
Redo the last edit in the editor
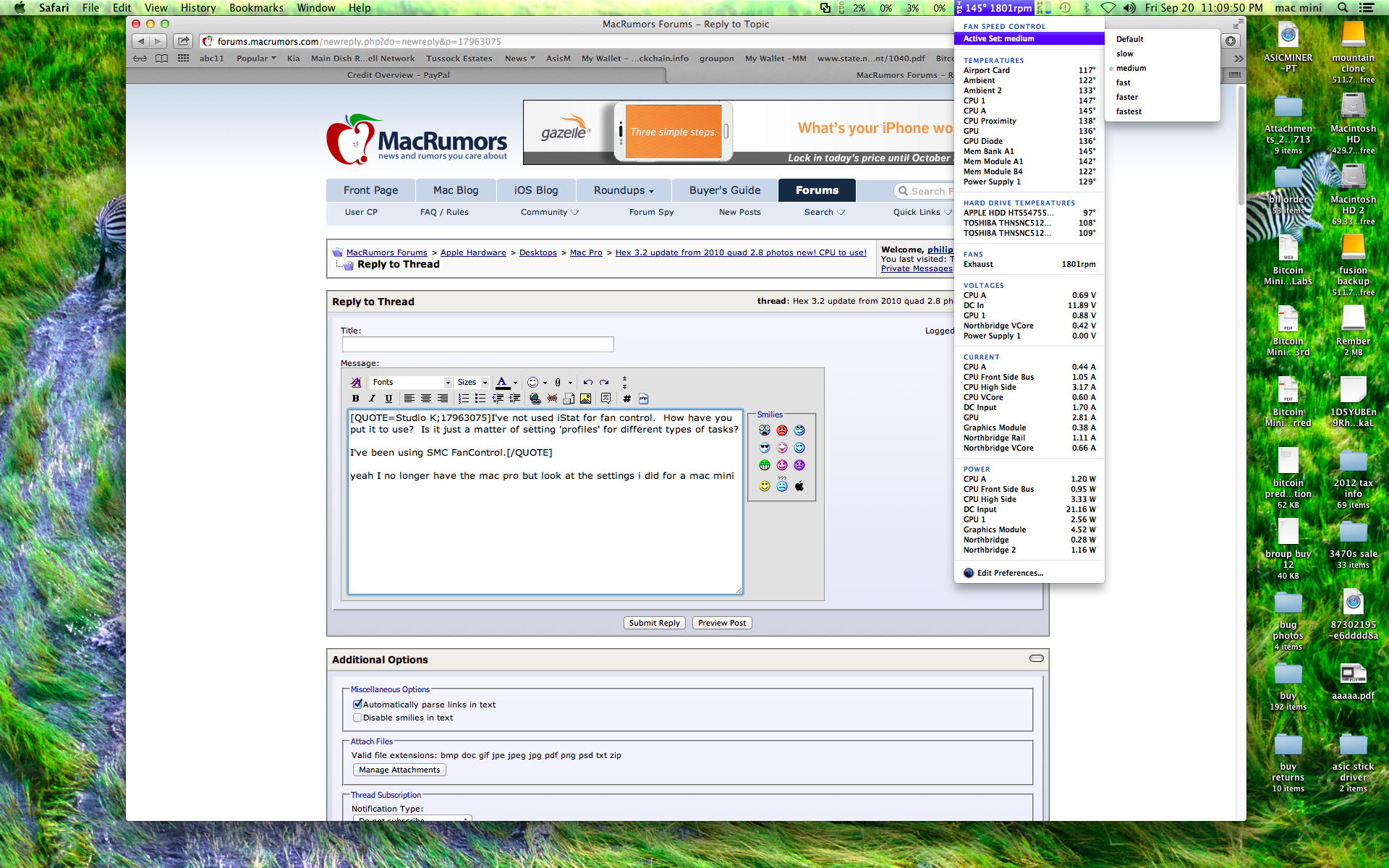pos(604,382)
